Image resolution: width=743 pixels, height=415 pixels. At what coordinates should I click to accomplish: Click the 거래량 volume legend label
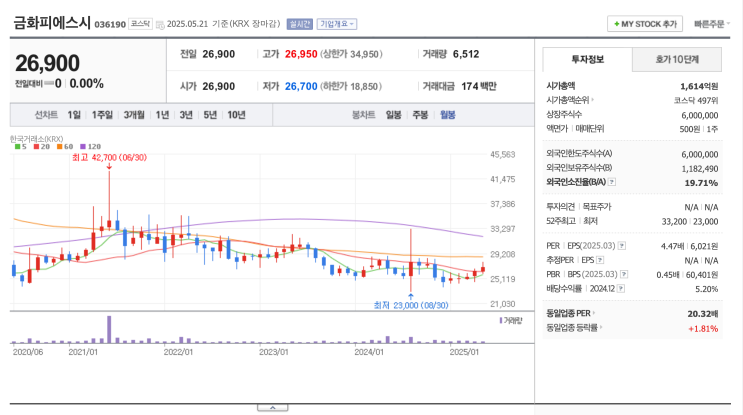511,321
